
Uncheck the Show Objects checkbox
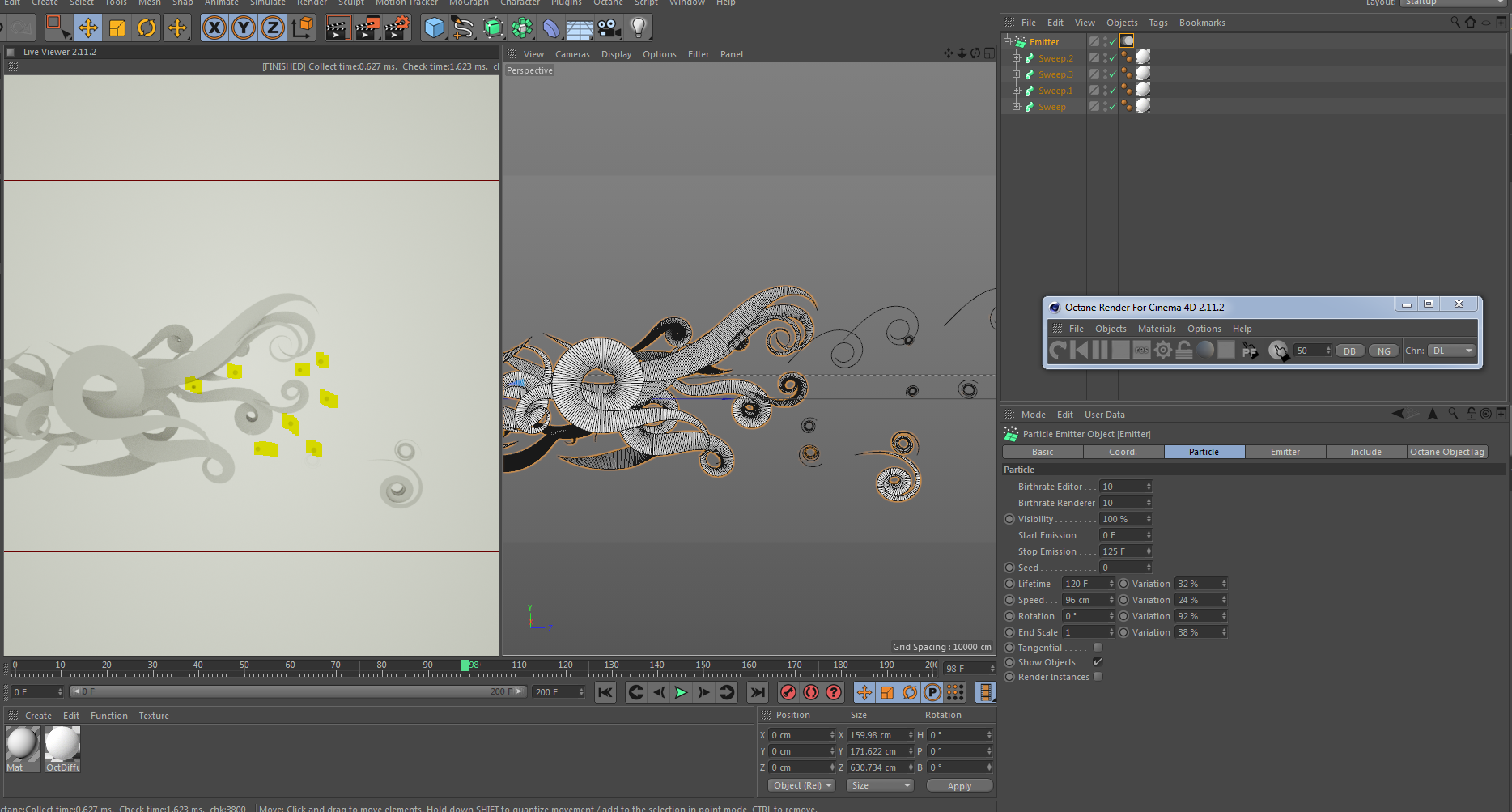click(1098, 662)
